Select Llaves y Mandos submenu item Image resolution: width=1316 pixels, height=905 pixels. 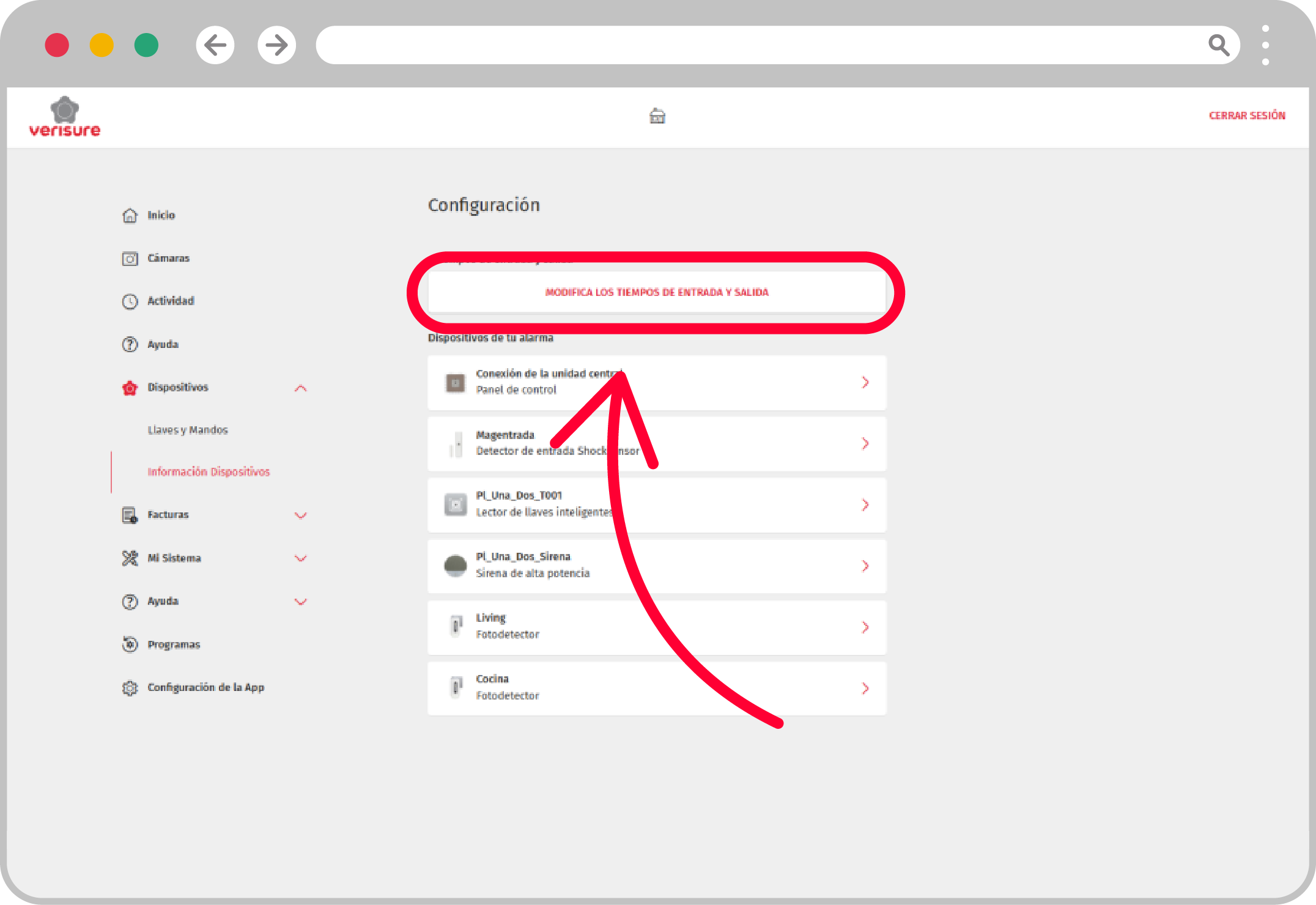tap(188, 430)
